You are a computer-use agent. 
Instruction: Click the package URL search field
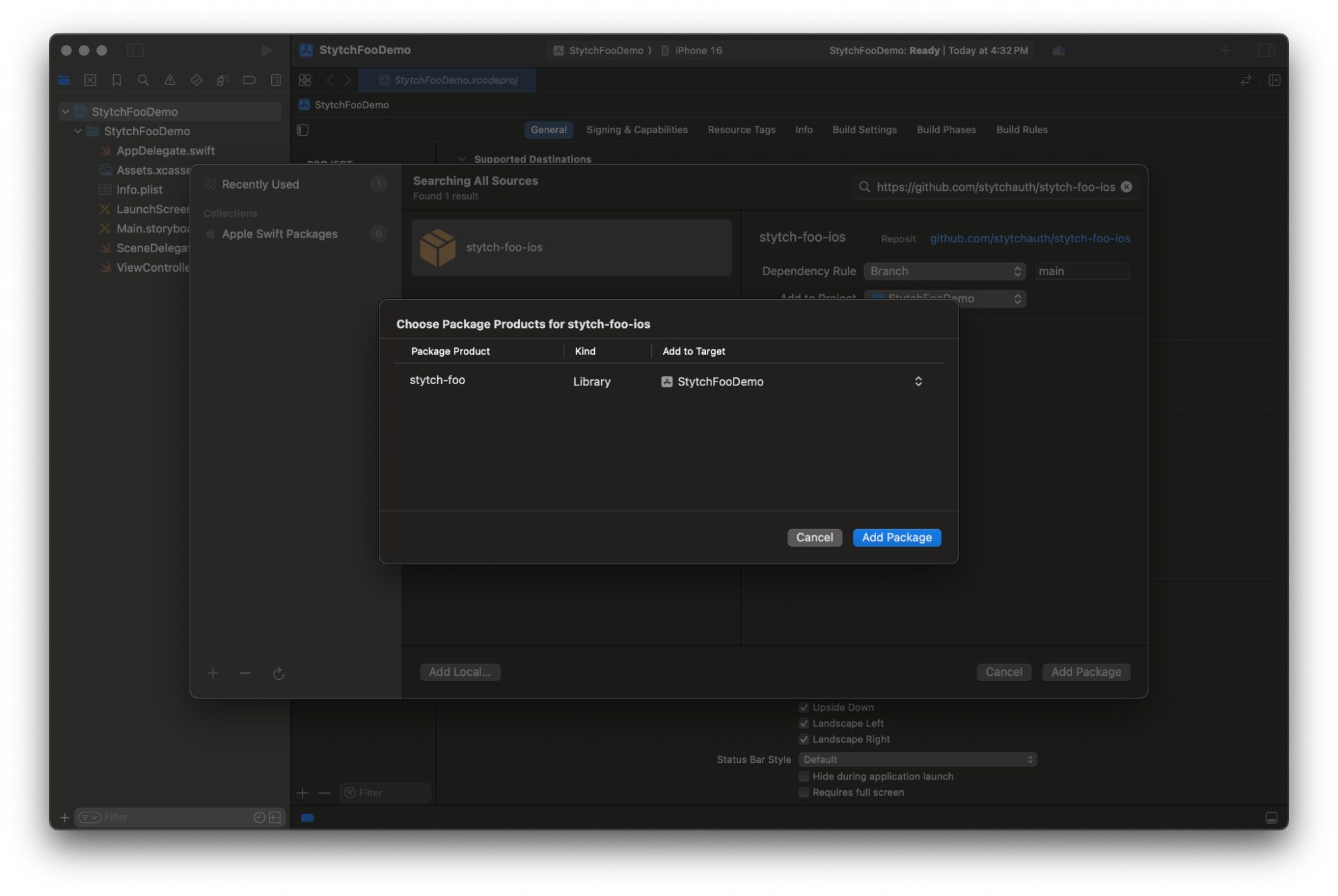pos(995,187)
